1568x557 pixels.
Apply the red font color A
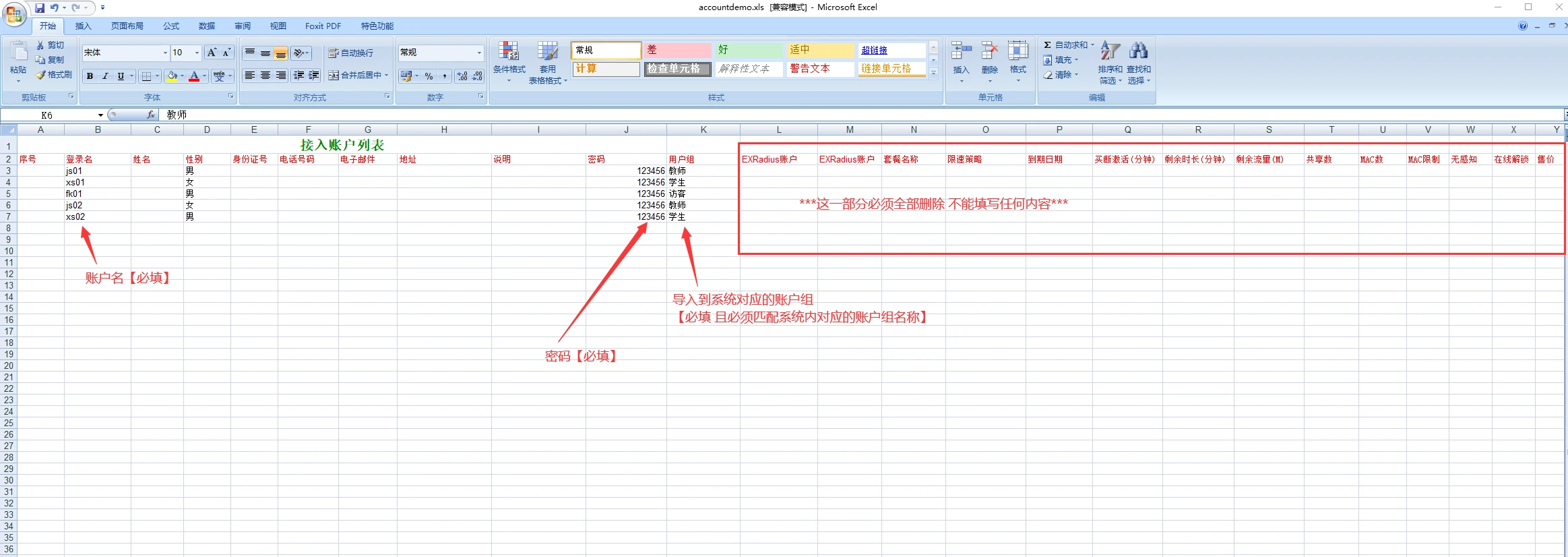(194, 76)
